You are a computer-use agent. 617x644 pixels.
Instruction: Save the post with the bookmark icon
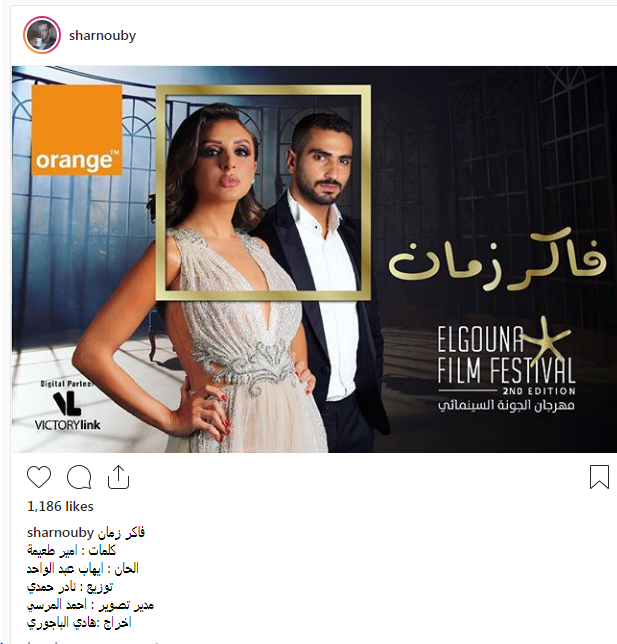pos(599,477)
